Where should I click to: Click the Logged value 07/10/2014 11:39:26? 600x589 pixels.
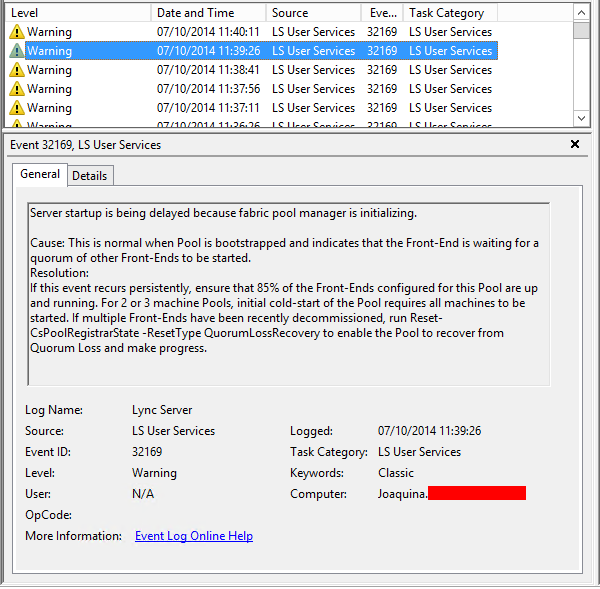tap(429, 431)
